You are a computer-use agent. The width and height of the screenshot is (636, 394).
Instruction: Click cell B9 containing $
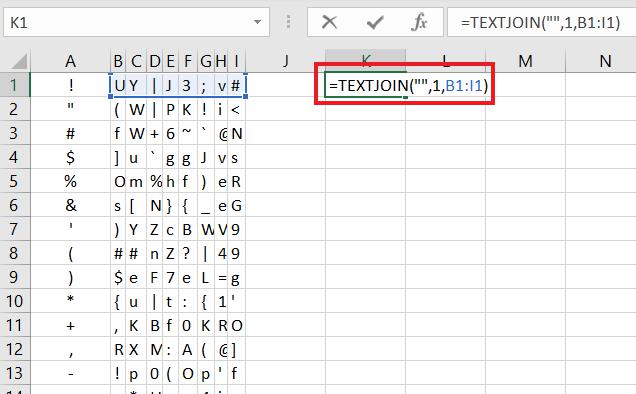118,277
